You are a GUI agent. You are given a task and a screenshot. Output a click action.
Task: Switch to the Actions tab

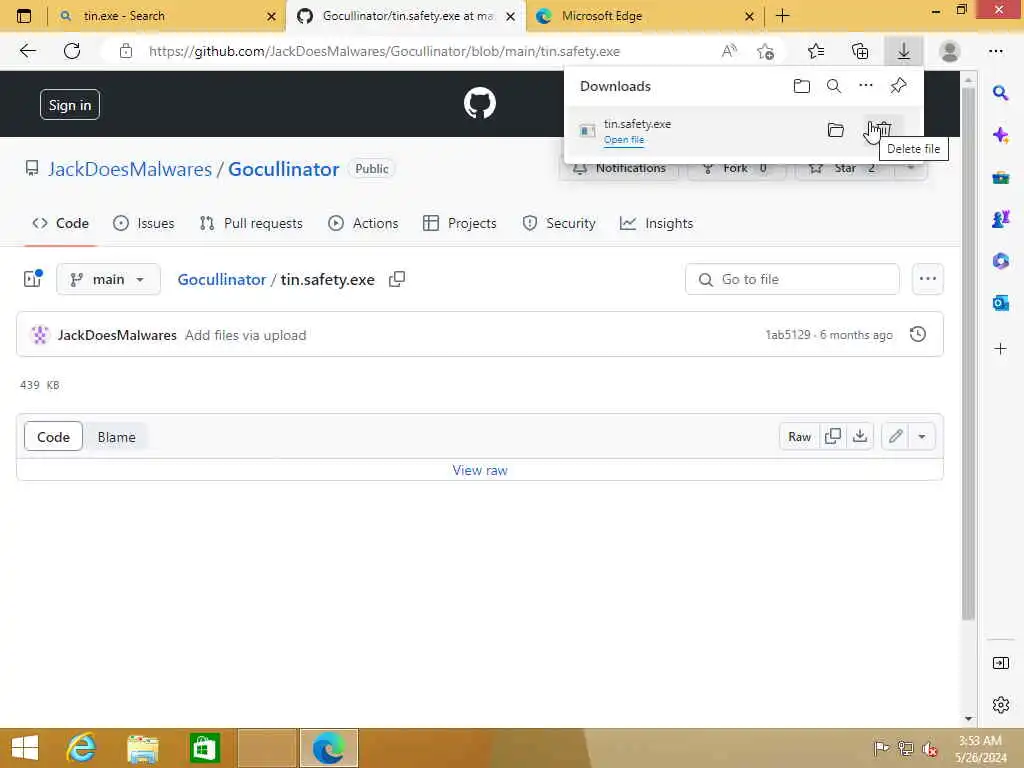pyautogui.click(x=363, y=223)
